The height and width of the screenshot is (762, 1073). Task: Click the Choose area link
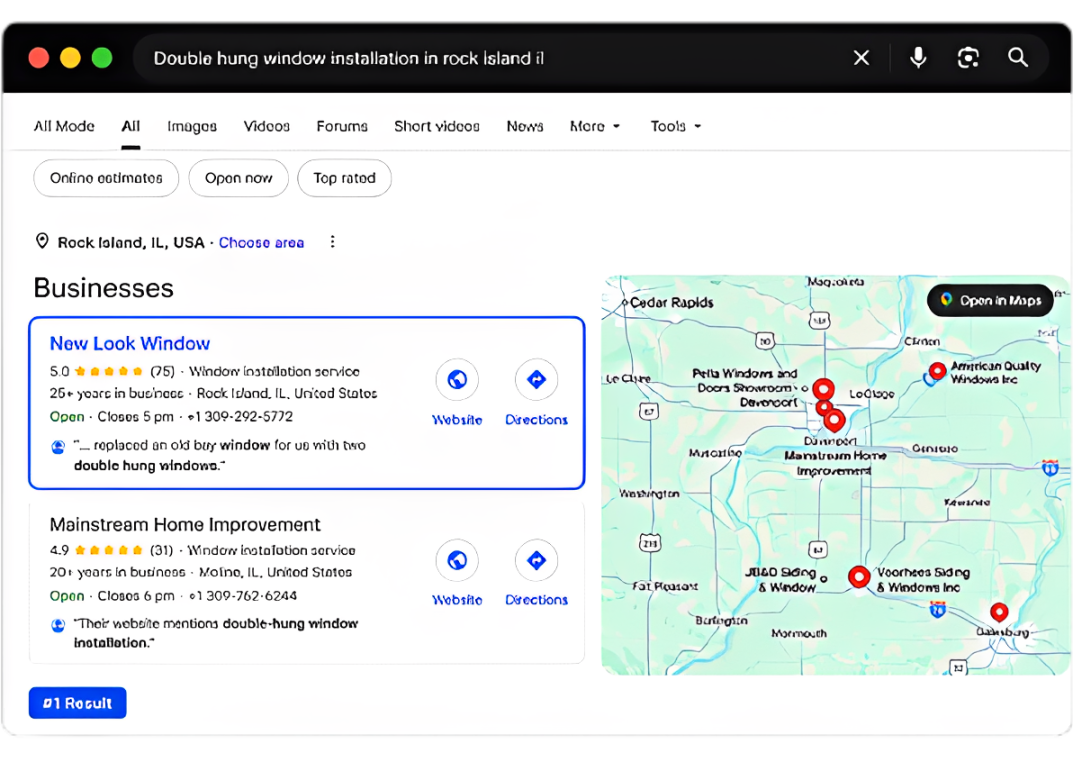(x=261, y=242)
